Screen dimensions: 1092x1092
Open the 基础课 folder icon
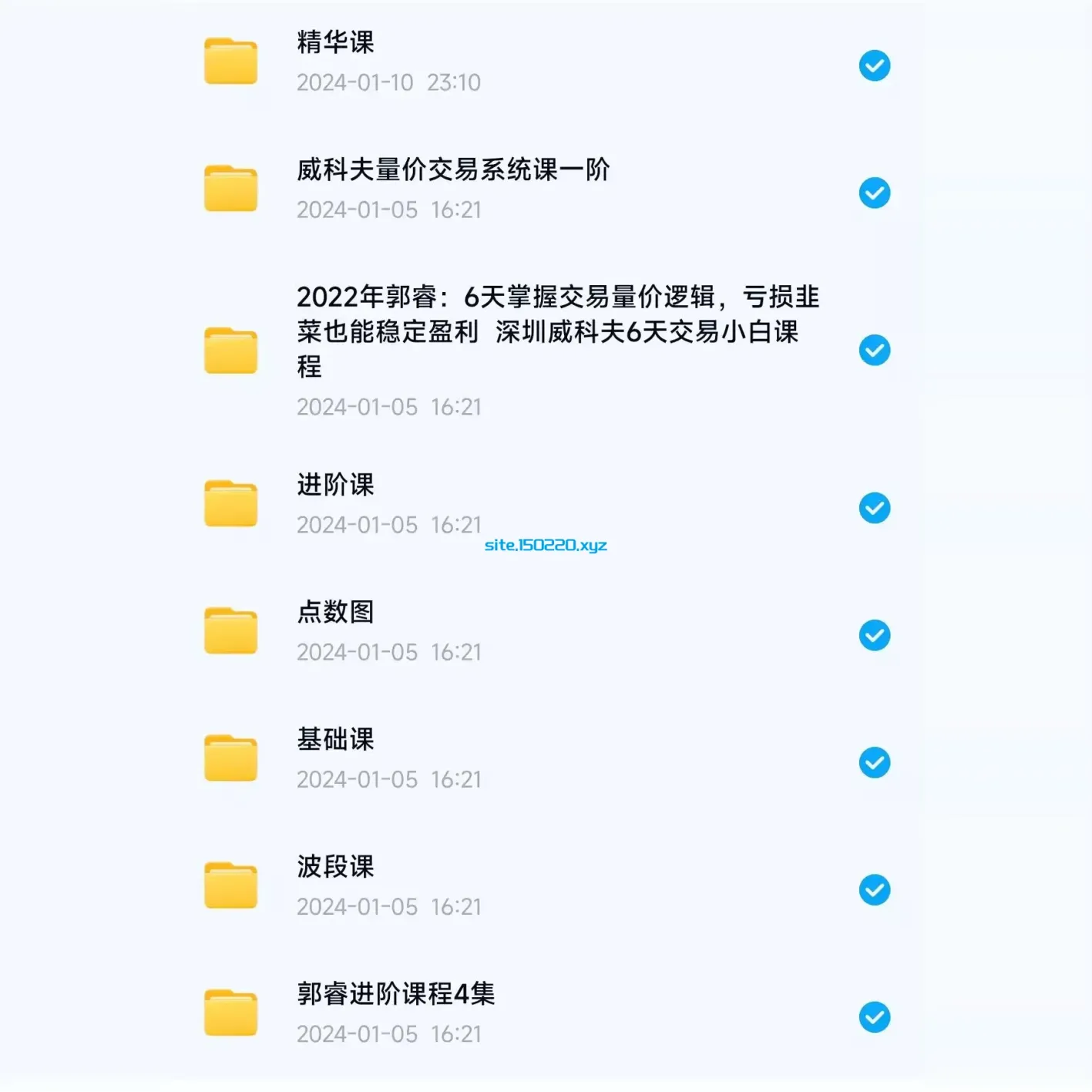point(230,758)
